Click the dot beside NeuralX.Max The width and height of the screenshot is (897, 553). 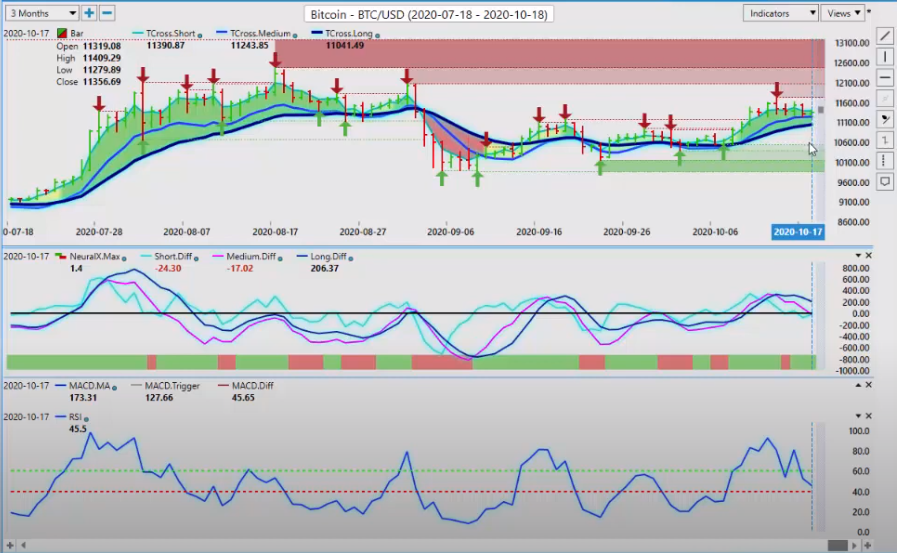(124, 258)
